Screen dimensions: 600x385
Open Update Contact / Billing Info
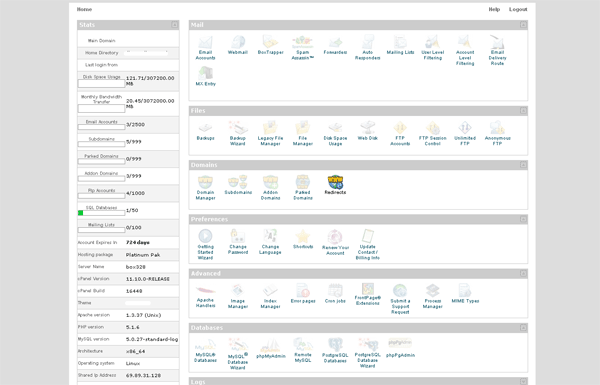[367, 245]
